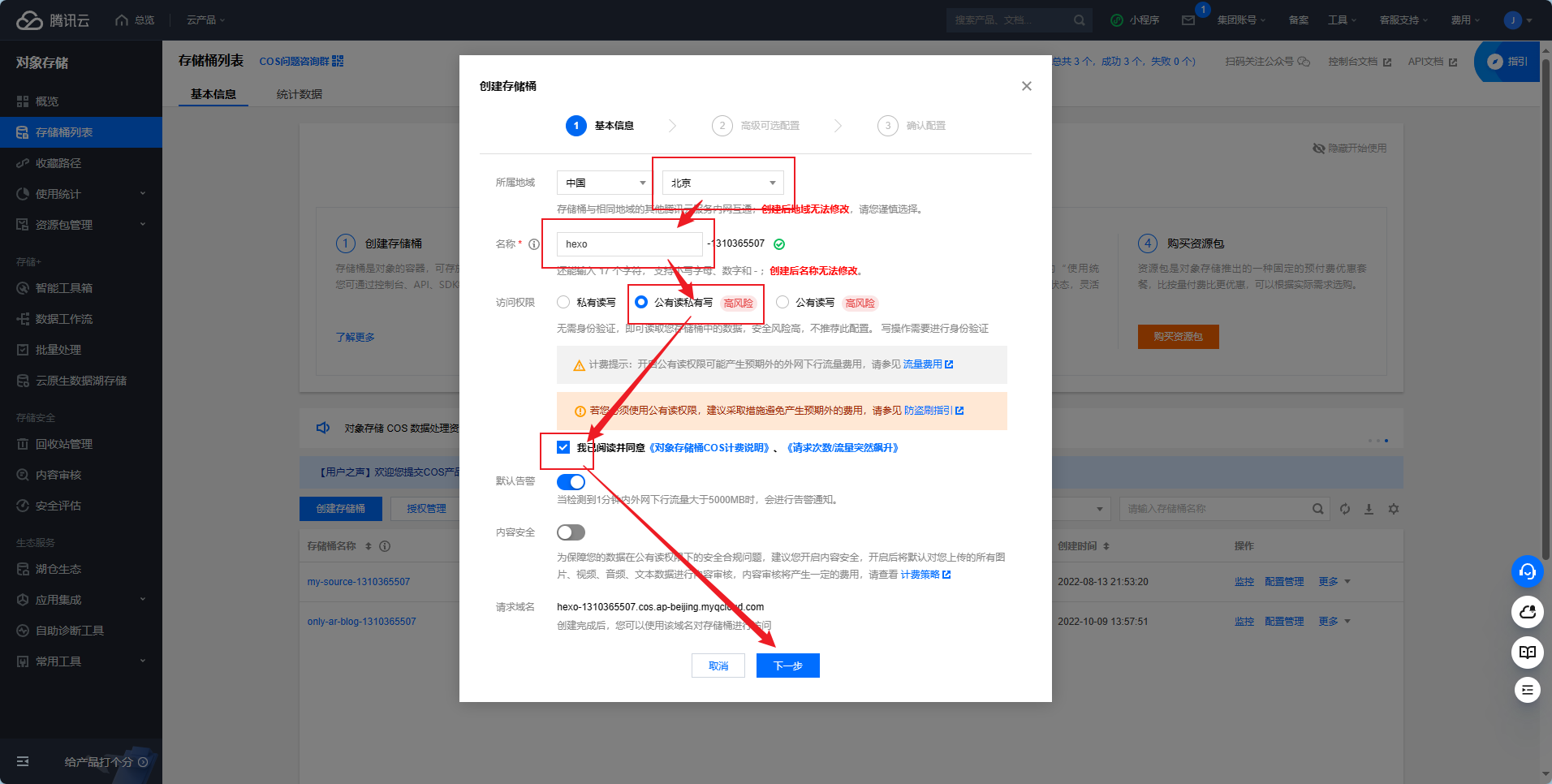Open the country dropdown 中国
This screenshot has height=784, width=1552.
[605, 183]
